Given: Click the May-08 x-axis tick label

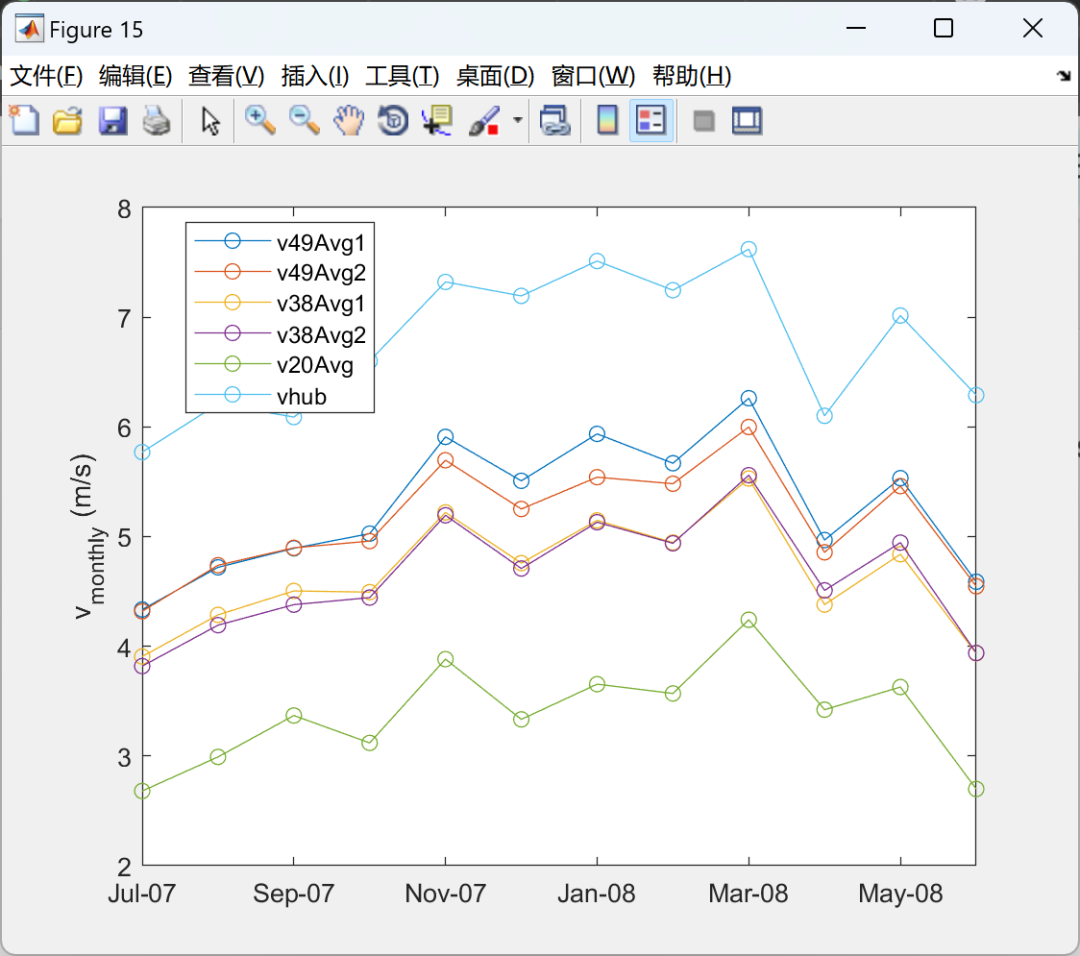Looking at the screenshot, I should 900,893.
